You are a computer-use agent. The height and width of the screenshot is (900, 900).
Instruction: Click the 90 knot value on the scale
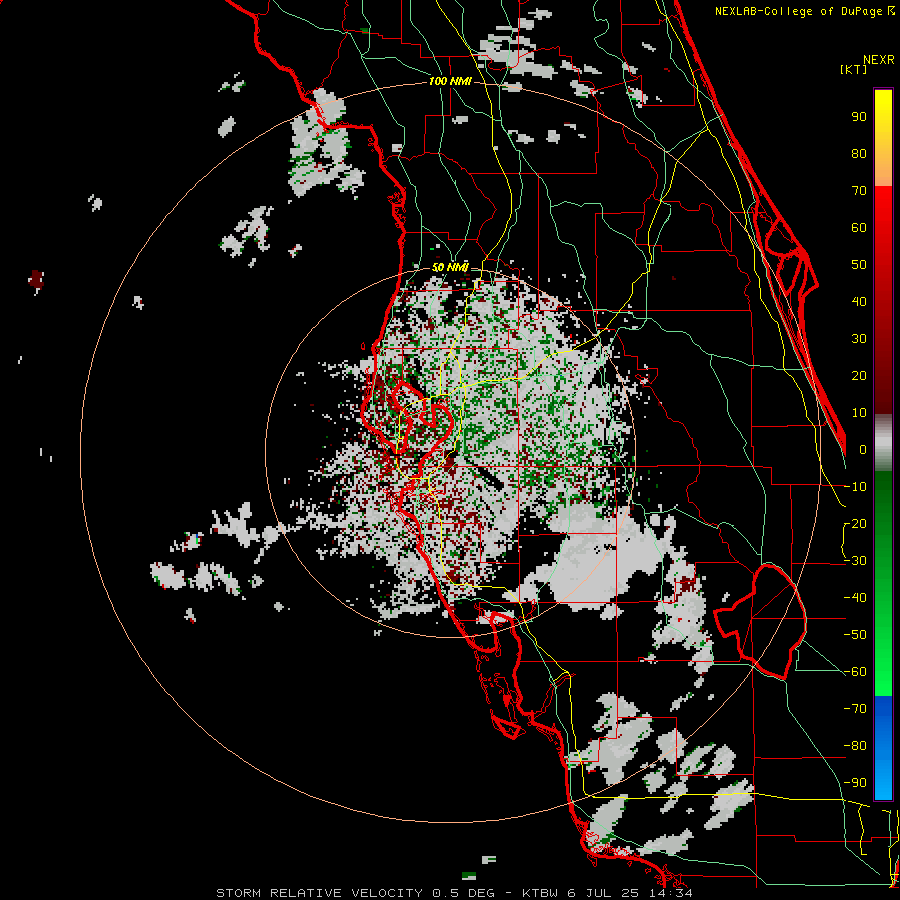click(x=859, y=117)
